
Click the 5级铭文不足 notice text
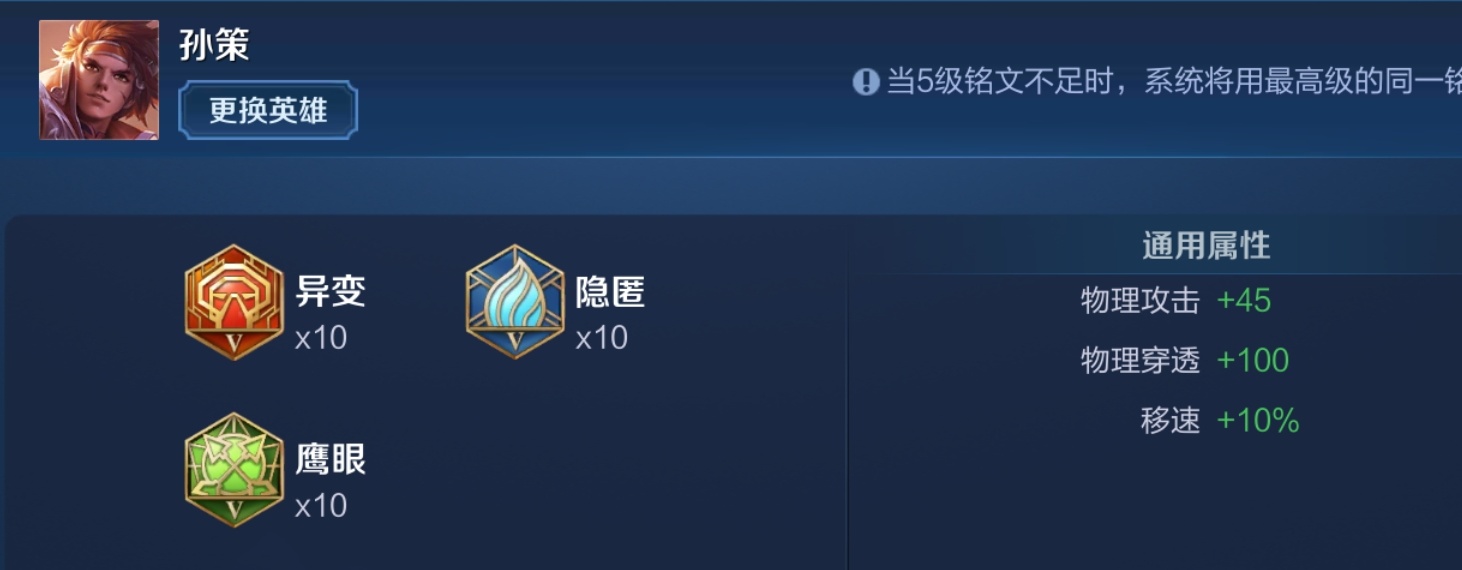point(1174,82)
